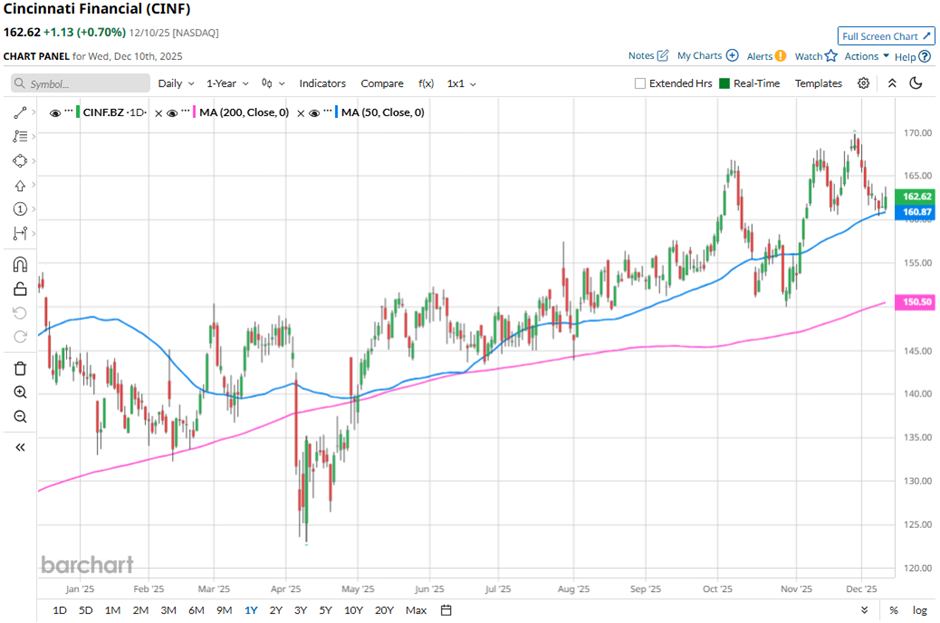Click the trash can delete icon
Screen dimensions: 940x623
pyautogui.click(x=20, y=368)
